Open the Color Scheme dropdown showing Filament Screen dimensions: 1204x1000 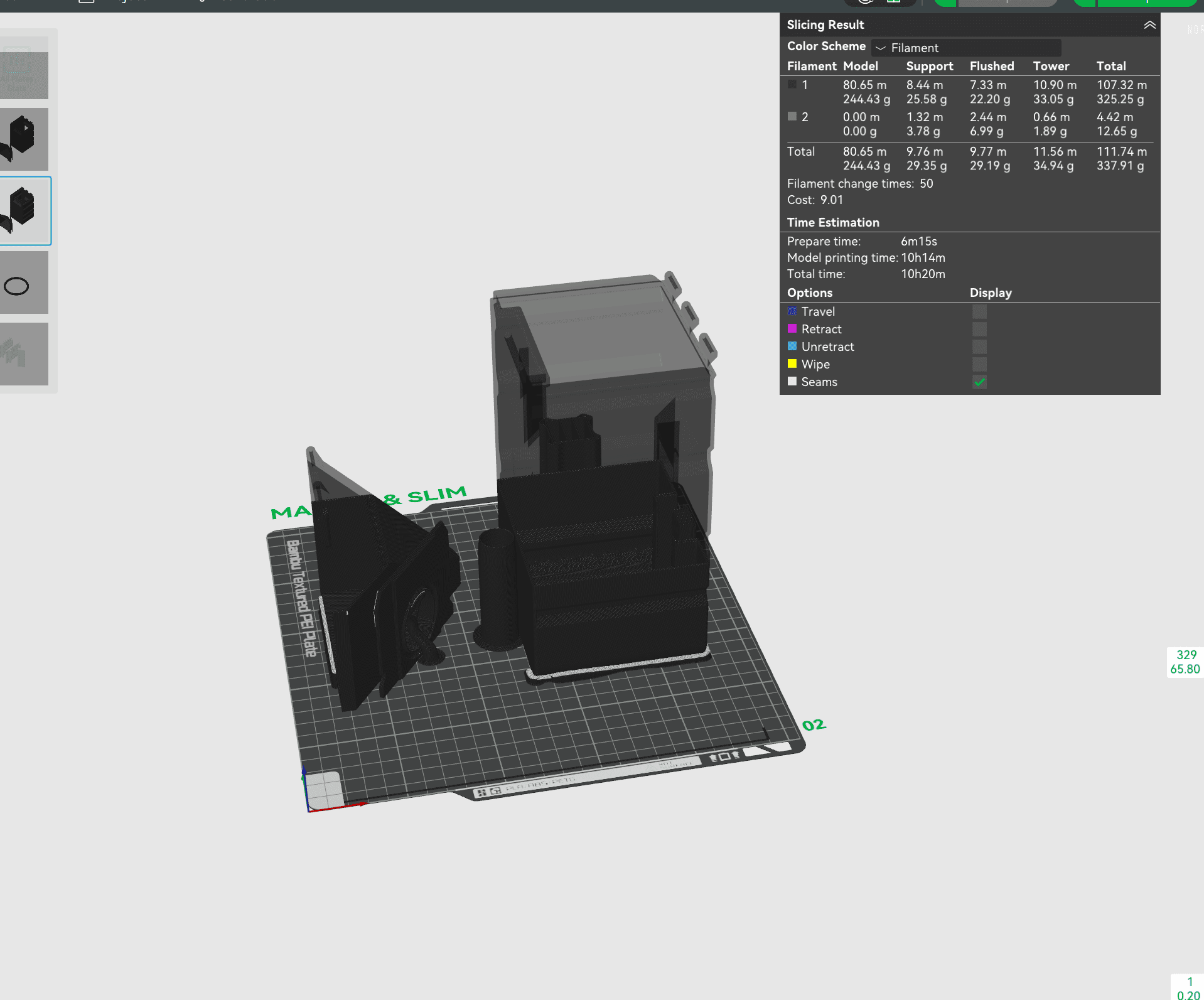[x=965, y=48]
